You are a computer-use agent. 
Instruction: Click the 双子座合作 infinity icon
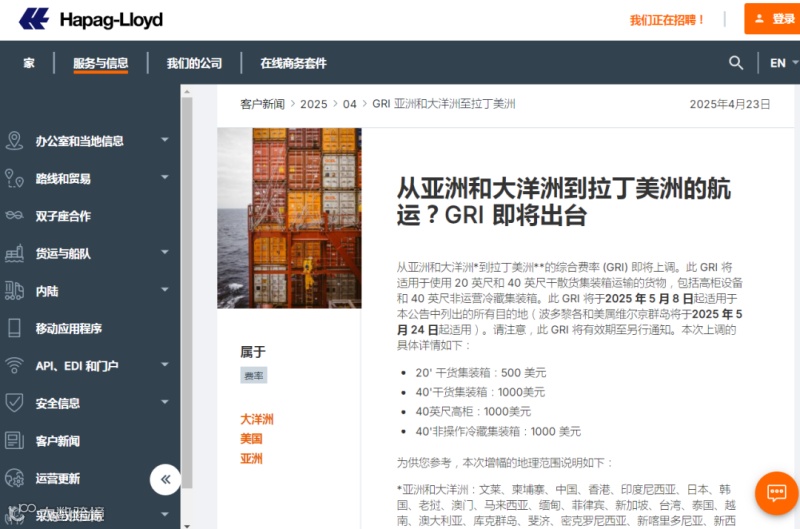(14, 215)
